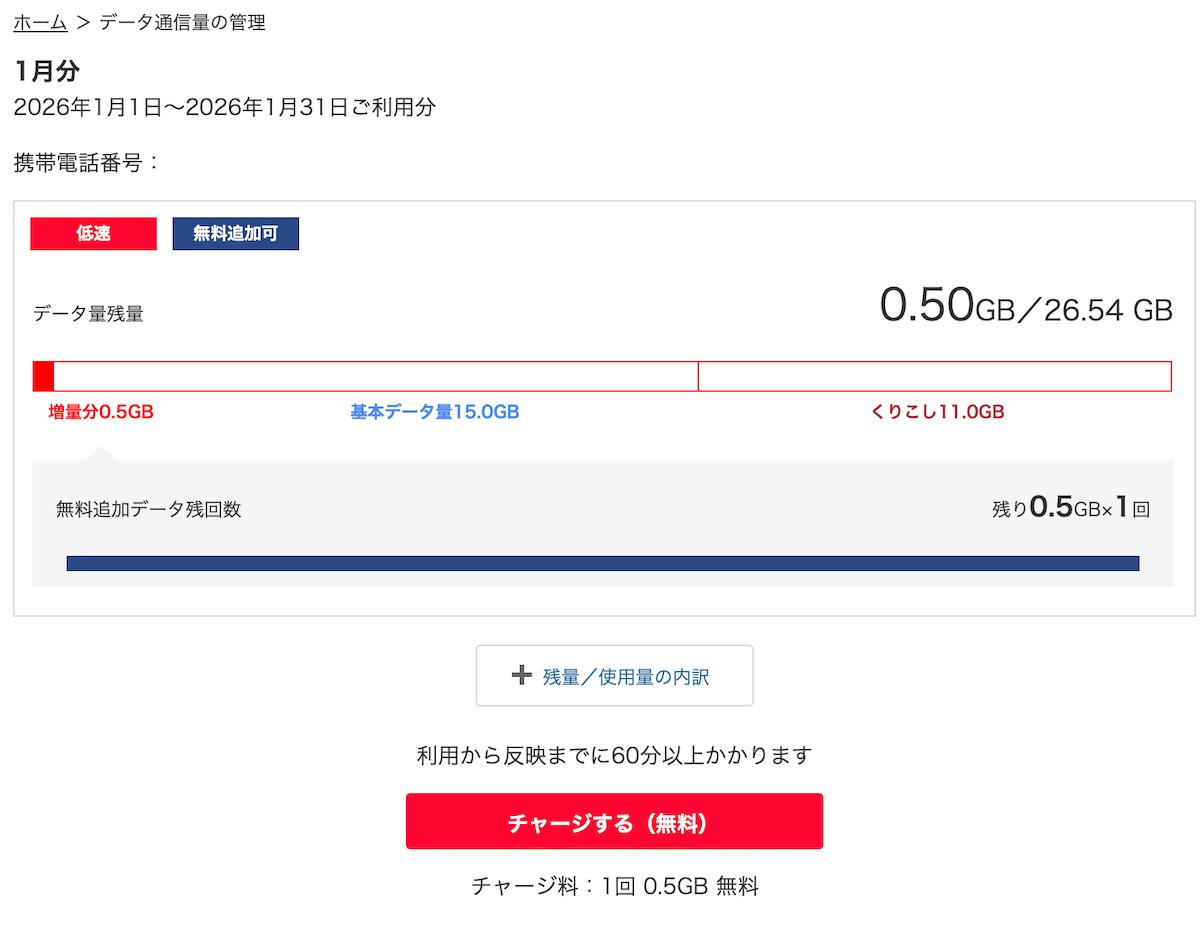Click the 基本データ量 section of the data bar

375,376
